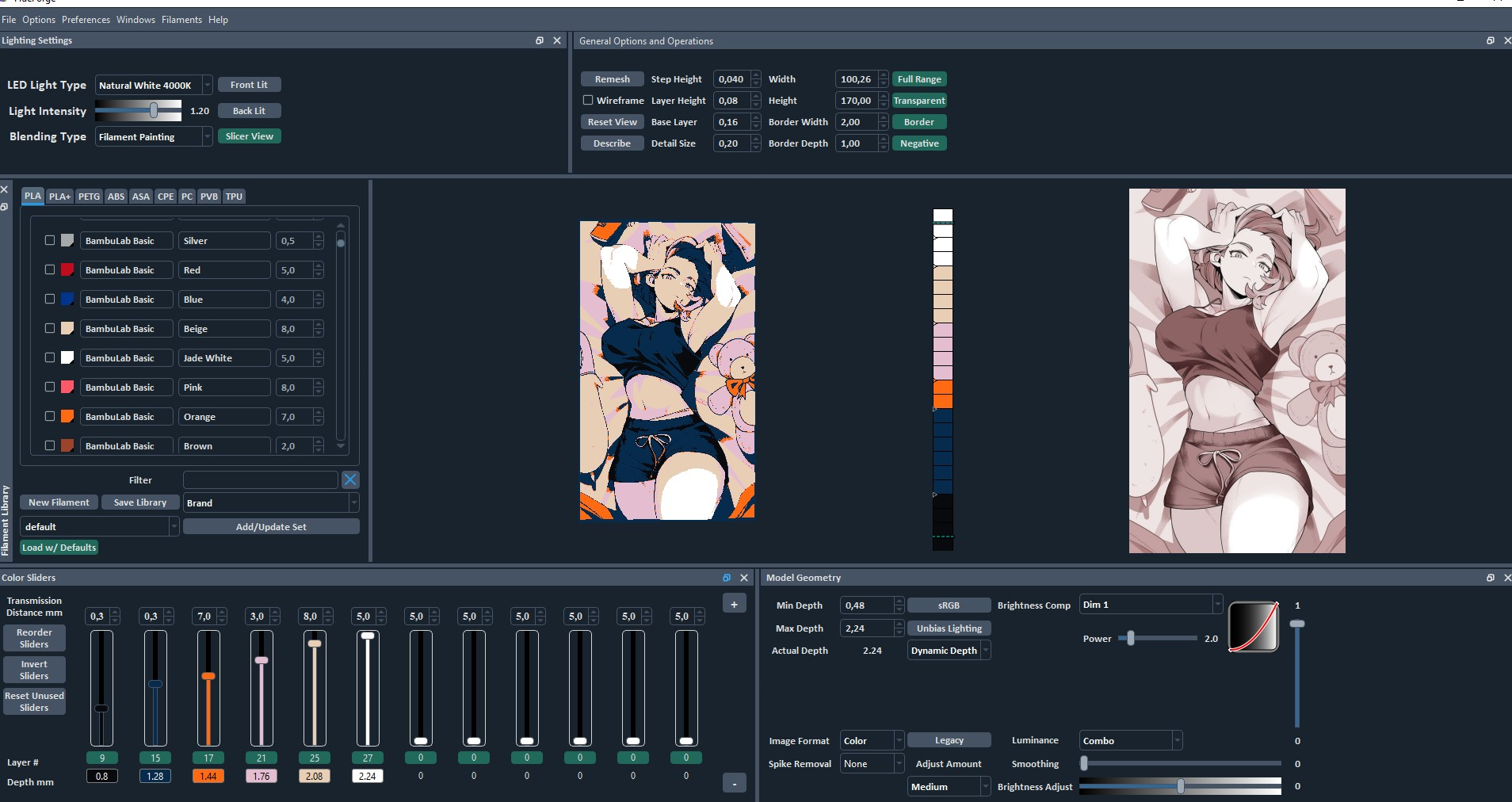Clear the filament filter with the X icon
Image resolution: width=1512 pixels, height=802 pixels.
[x=350, y=479]
